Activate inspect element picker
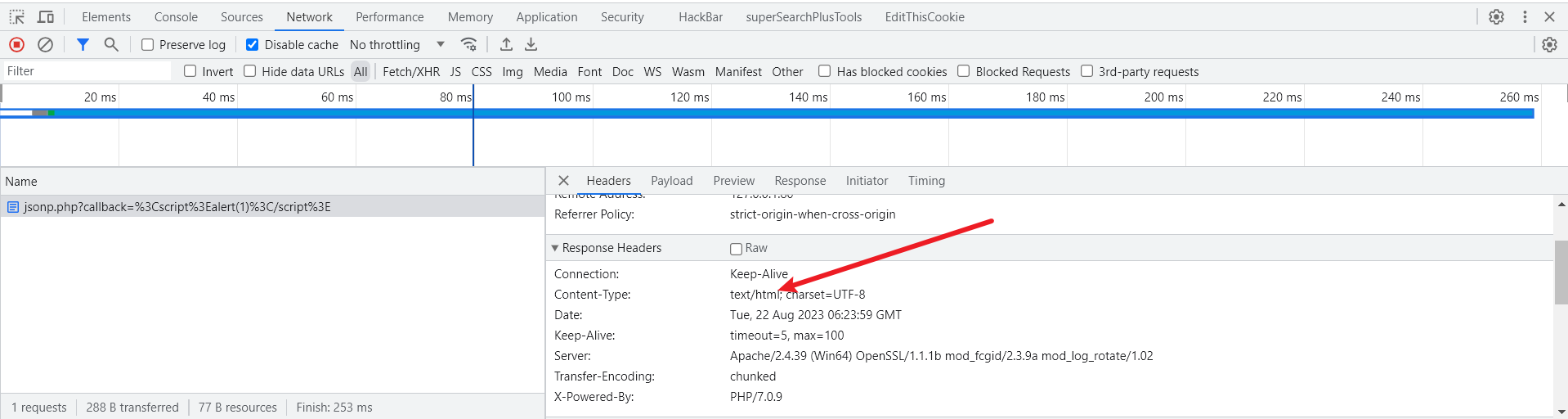1568x419 pixels. [x=17, y=17]
